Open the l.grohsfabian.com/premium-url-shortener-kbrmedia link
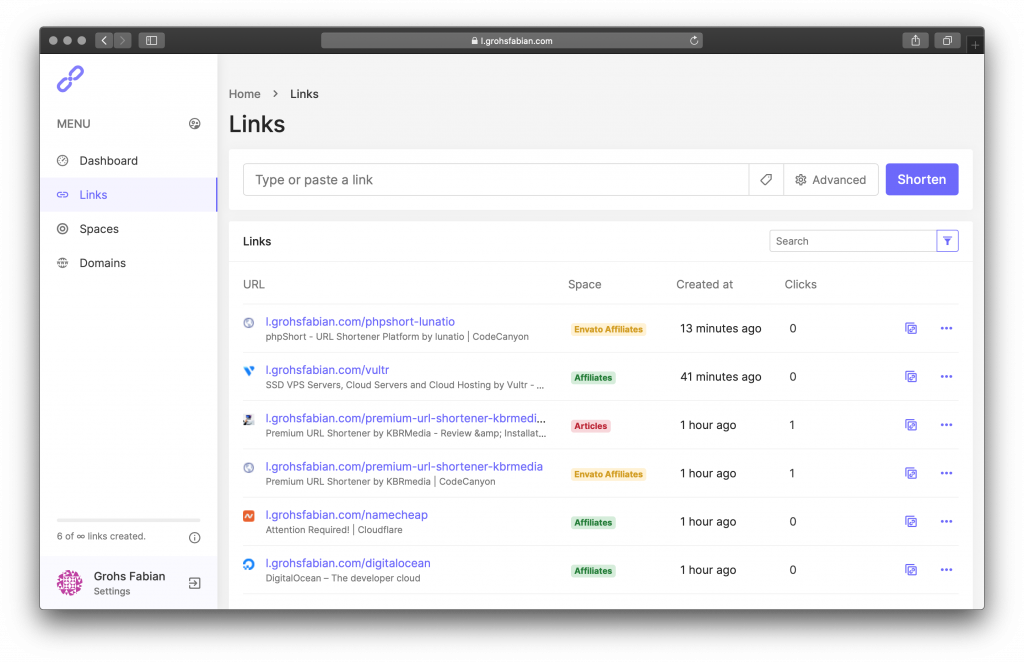 coord(404,466)
